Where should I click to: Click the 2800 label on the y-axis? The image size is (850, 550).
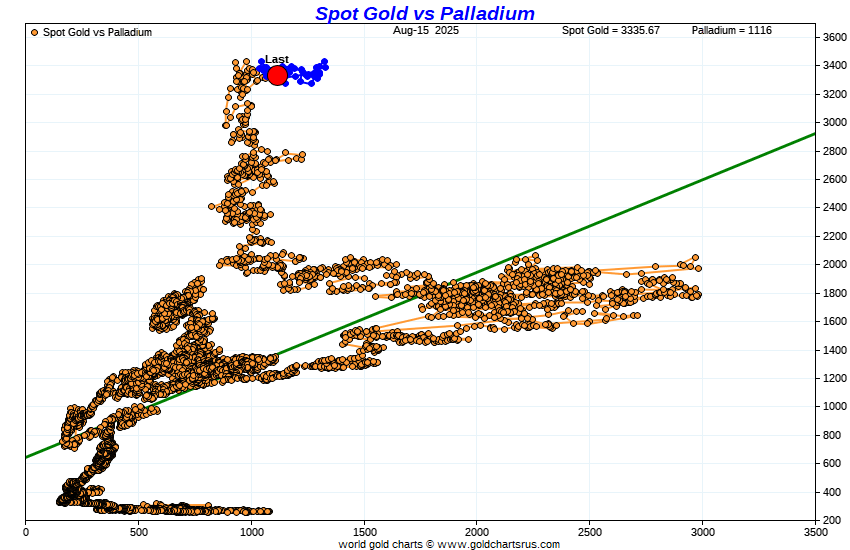click(834, 151)
